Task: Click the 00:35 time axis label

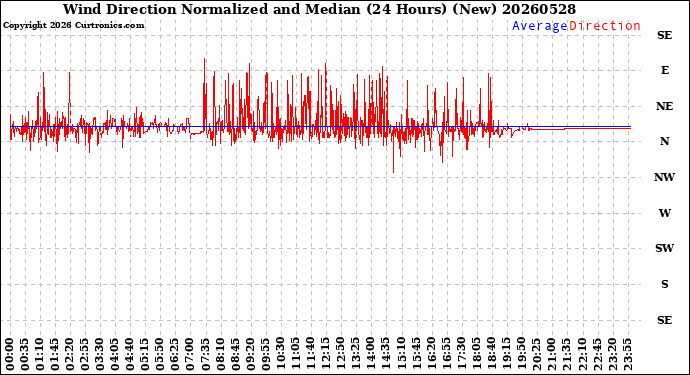Action: pyautogui.click(x=25, y=354)
